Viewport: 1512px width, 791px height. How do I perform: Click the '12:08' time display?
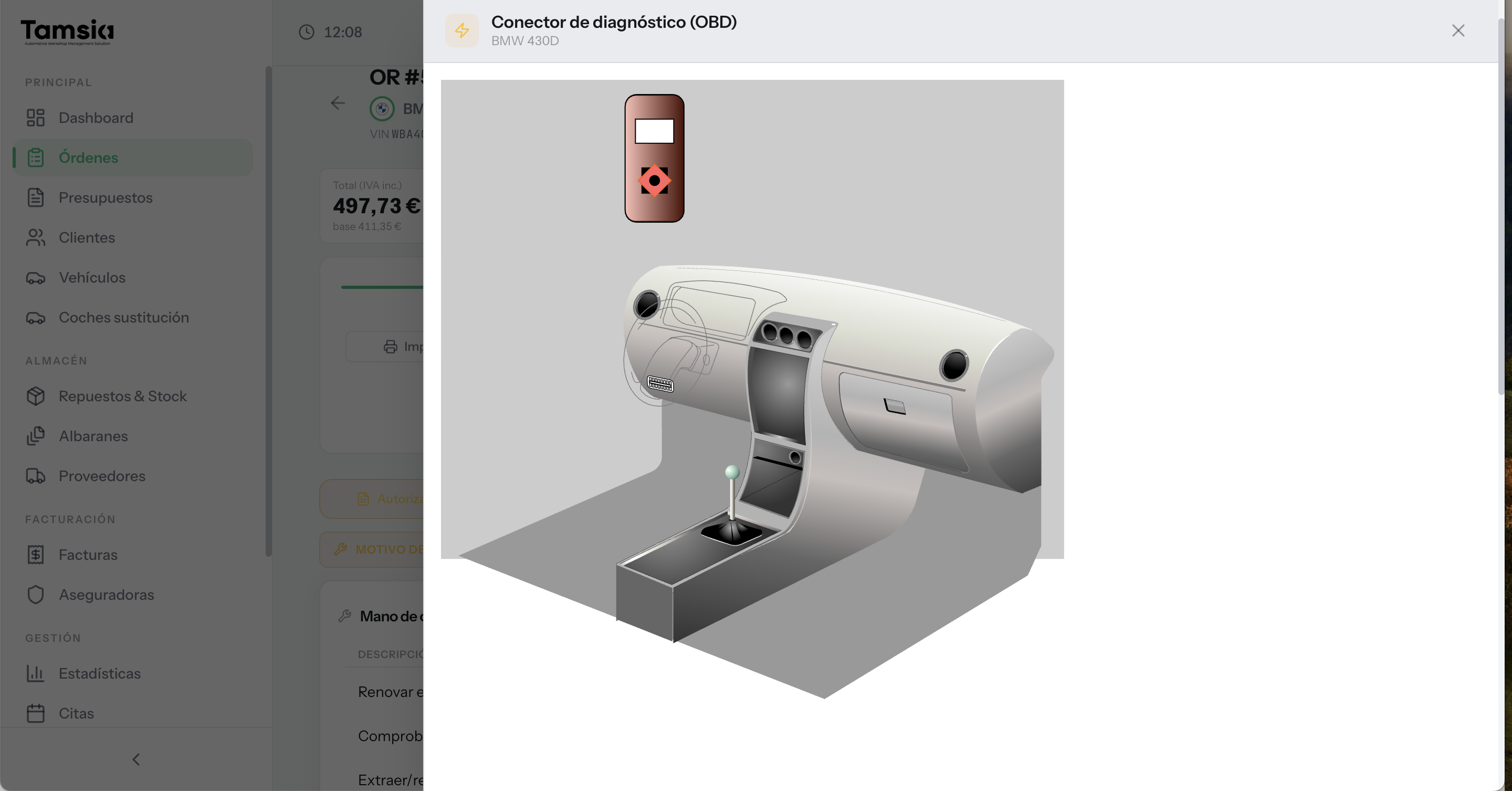343,32
